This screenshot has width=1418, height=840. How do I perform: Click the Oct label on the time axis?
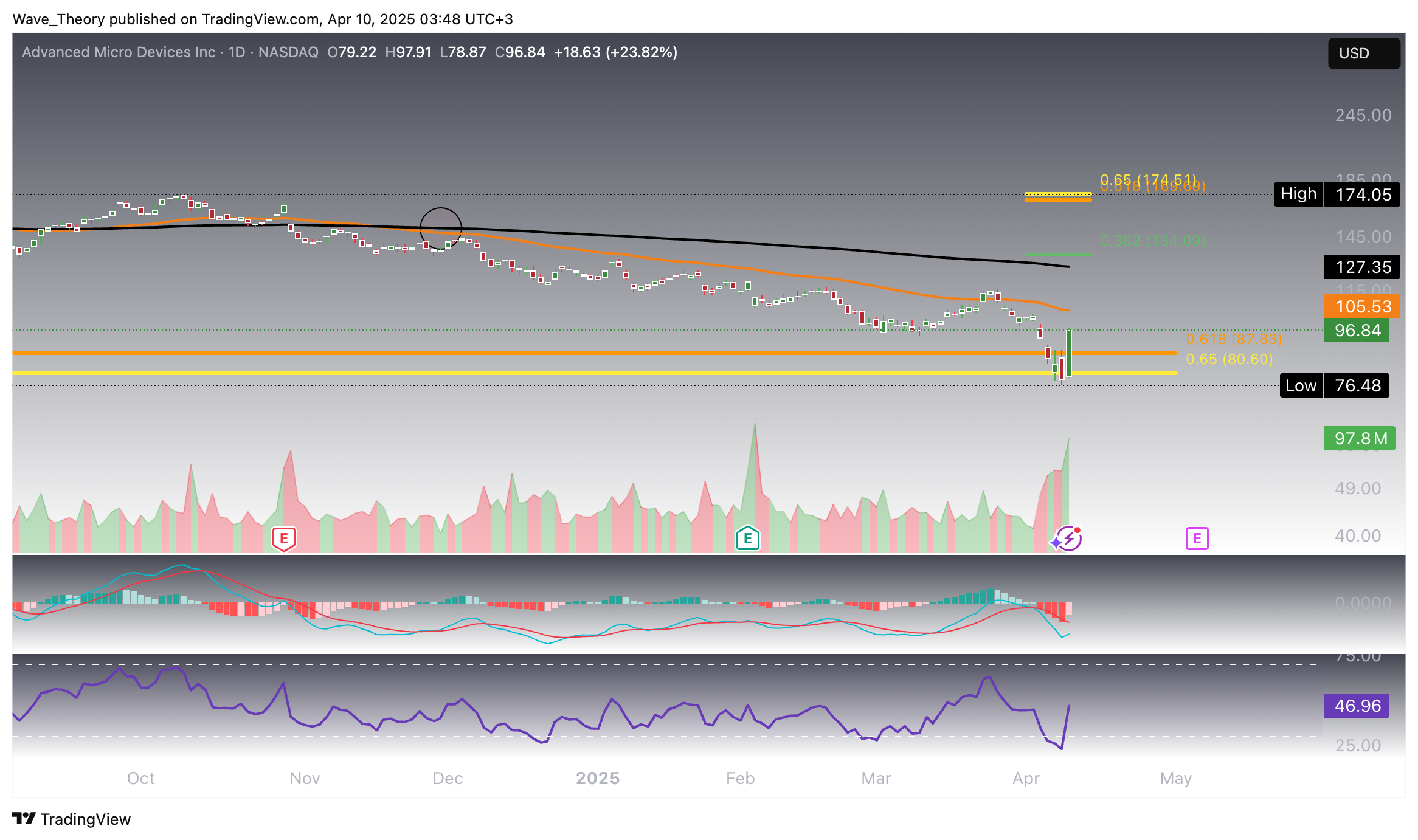point(140,779)
